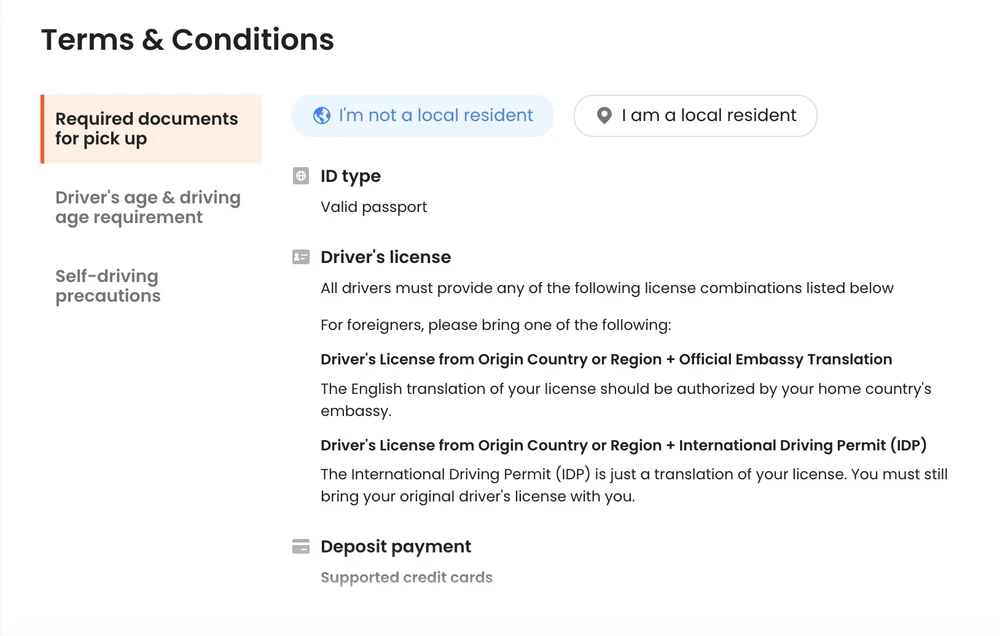Click the ID type section icon
Screen dimensions: 1000x636
coord(300,176)
